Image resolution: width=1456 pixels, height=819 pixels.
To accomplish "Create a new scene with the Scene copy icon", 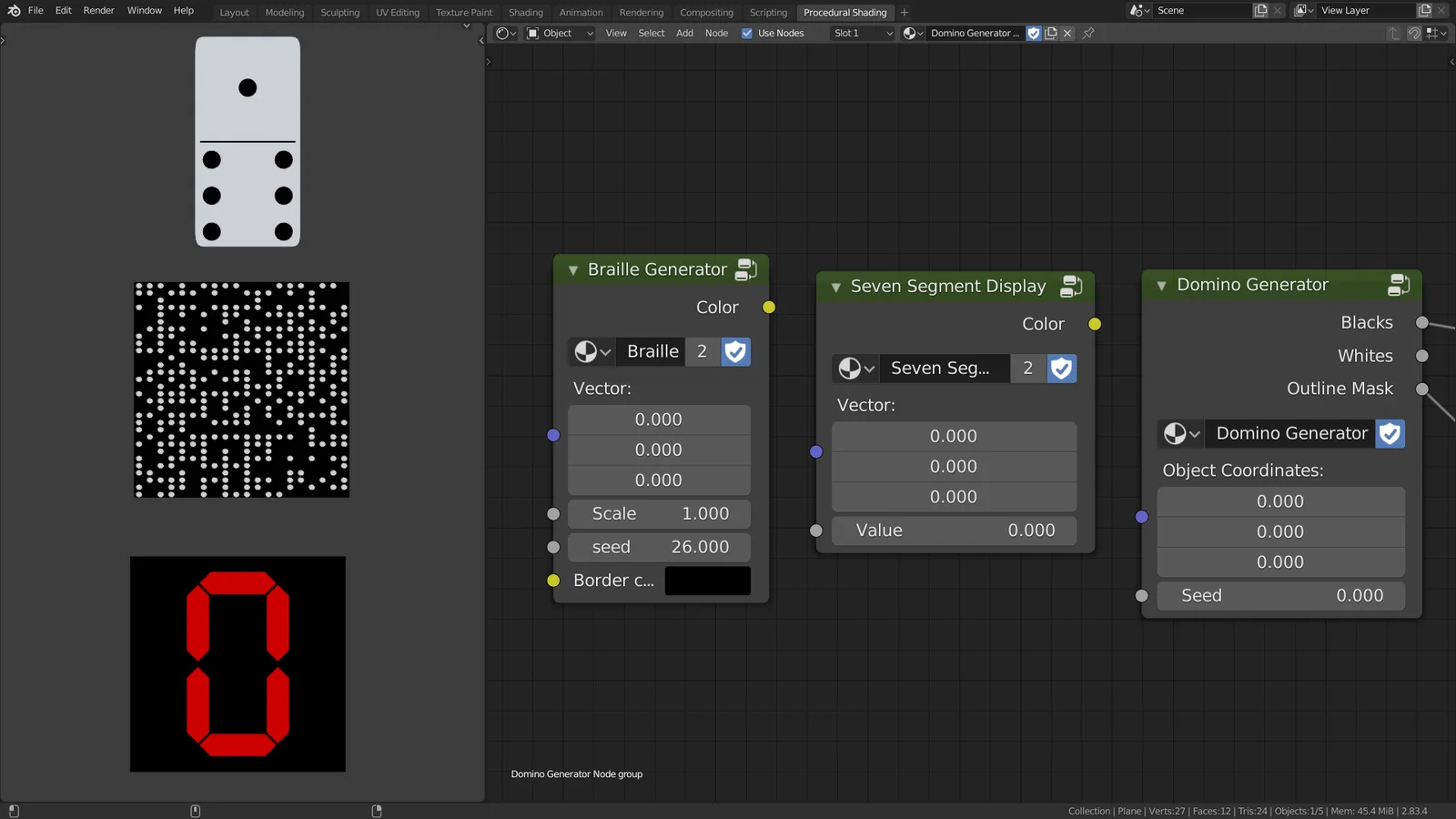I will point(1260,11).
